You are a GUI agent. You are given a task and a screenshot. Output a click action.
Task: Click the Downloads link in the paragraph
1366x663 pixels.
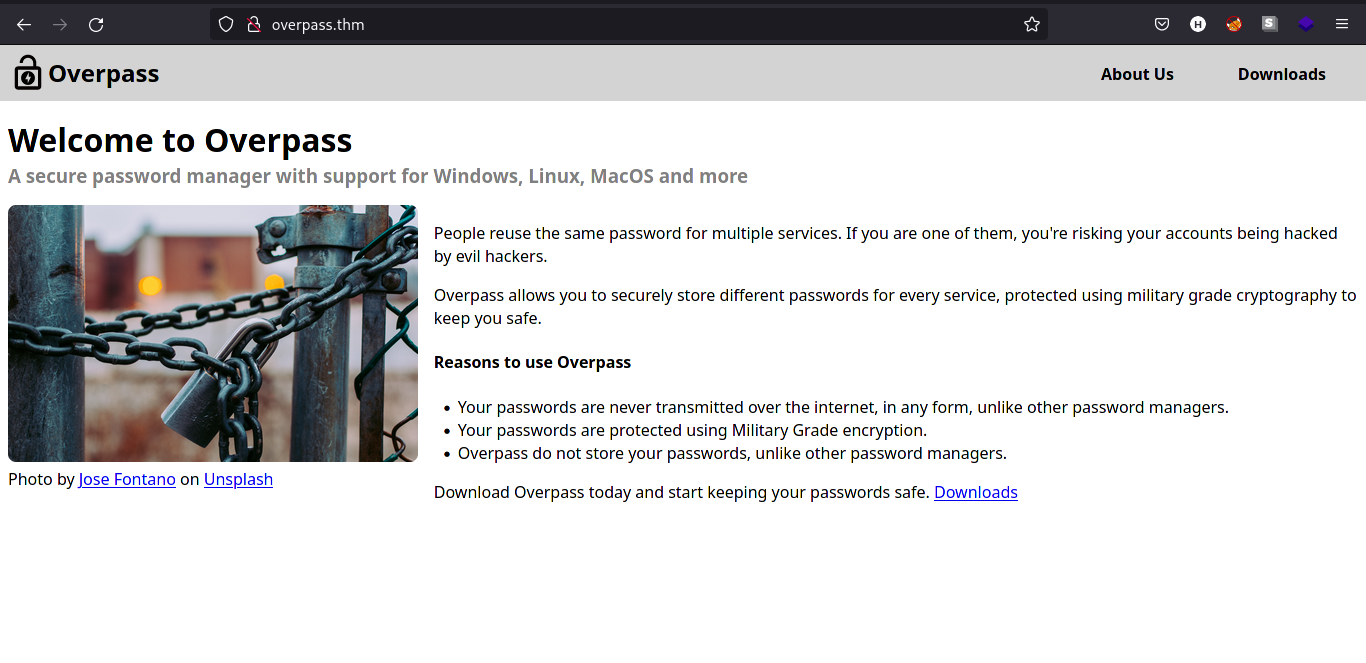(975, 492)
